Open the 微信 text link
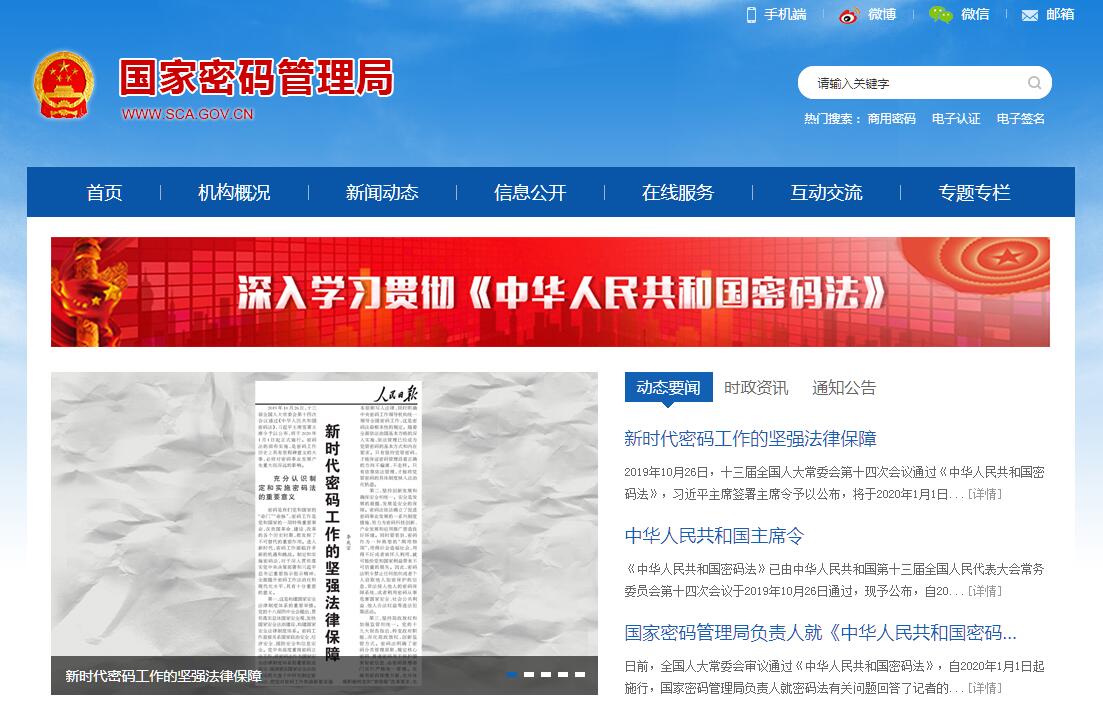 point(975,15)
